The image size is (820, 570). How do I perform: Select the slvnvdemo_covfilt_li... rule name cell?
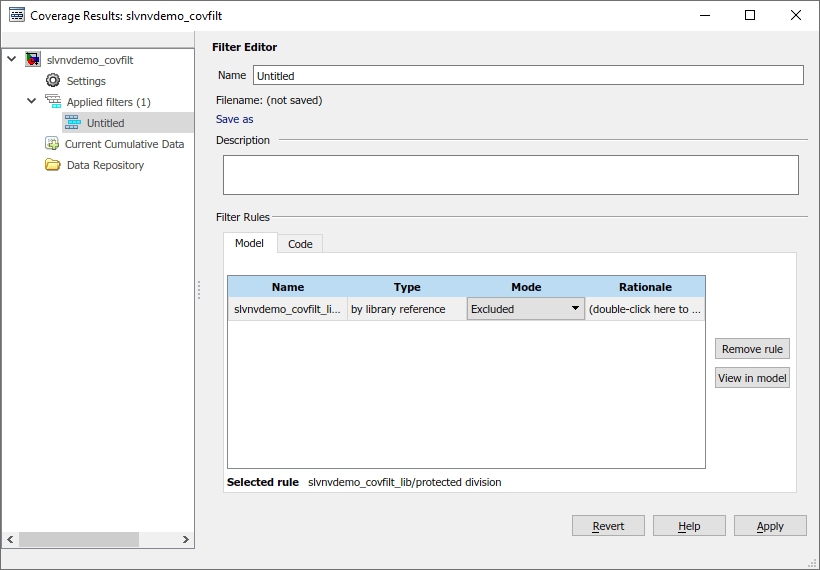tap(288, 309)
